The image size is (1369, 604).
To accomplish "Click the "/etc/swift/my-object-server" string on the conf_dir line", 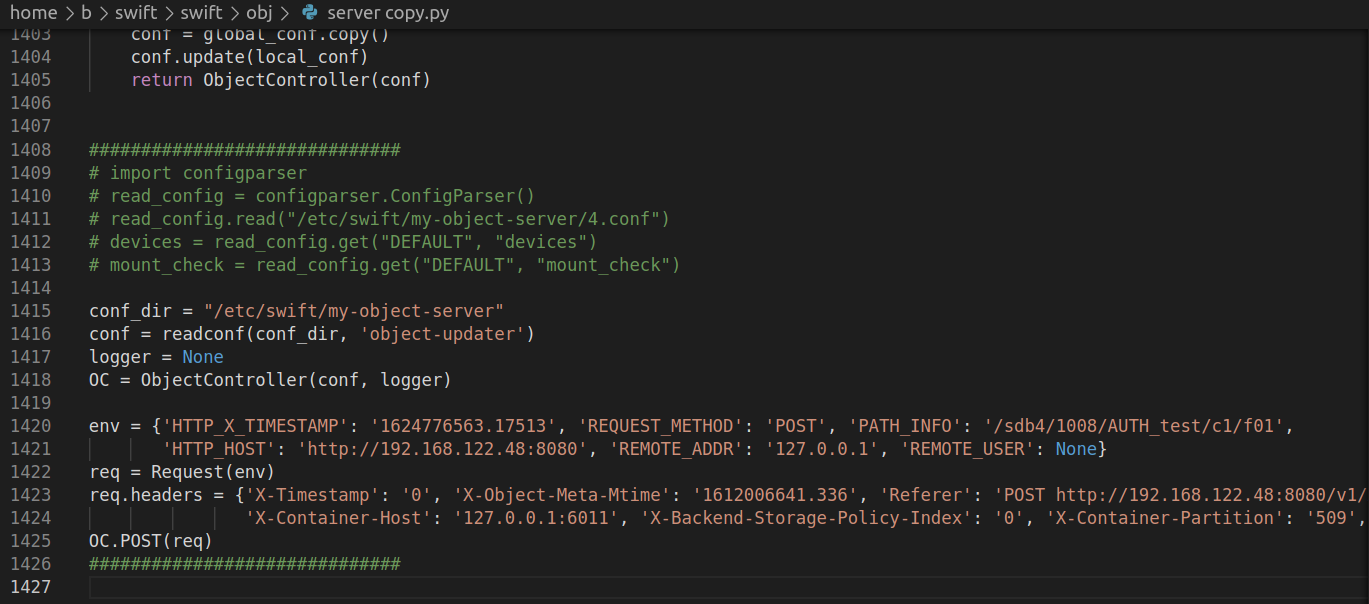I will point(353,311).
